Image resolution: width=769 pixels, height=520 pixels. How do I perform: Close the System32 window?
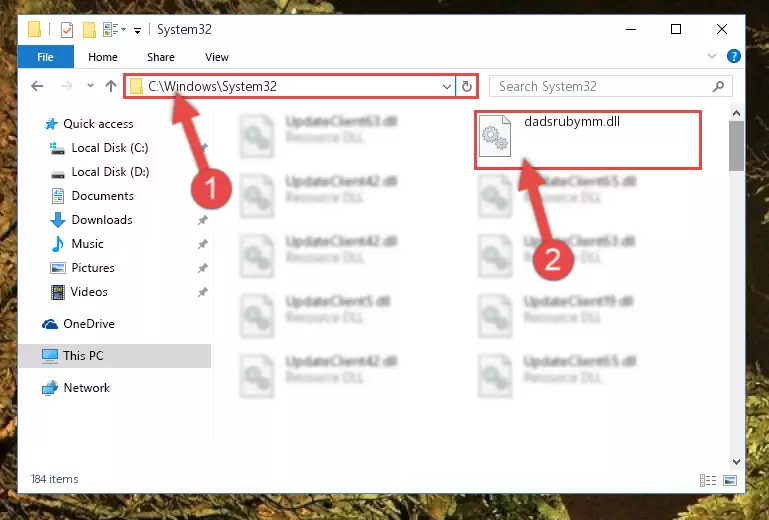point(721,29)
